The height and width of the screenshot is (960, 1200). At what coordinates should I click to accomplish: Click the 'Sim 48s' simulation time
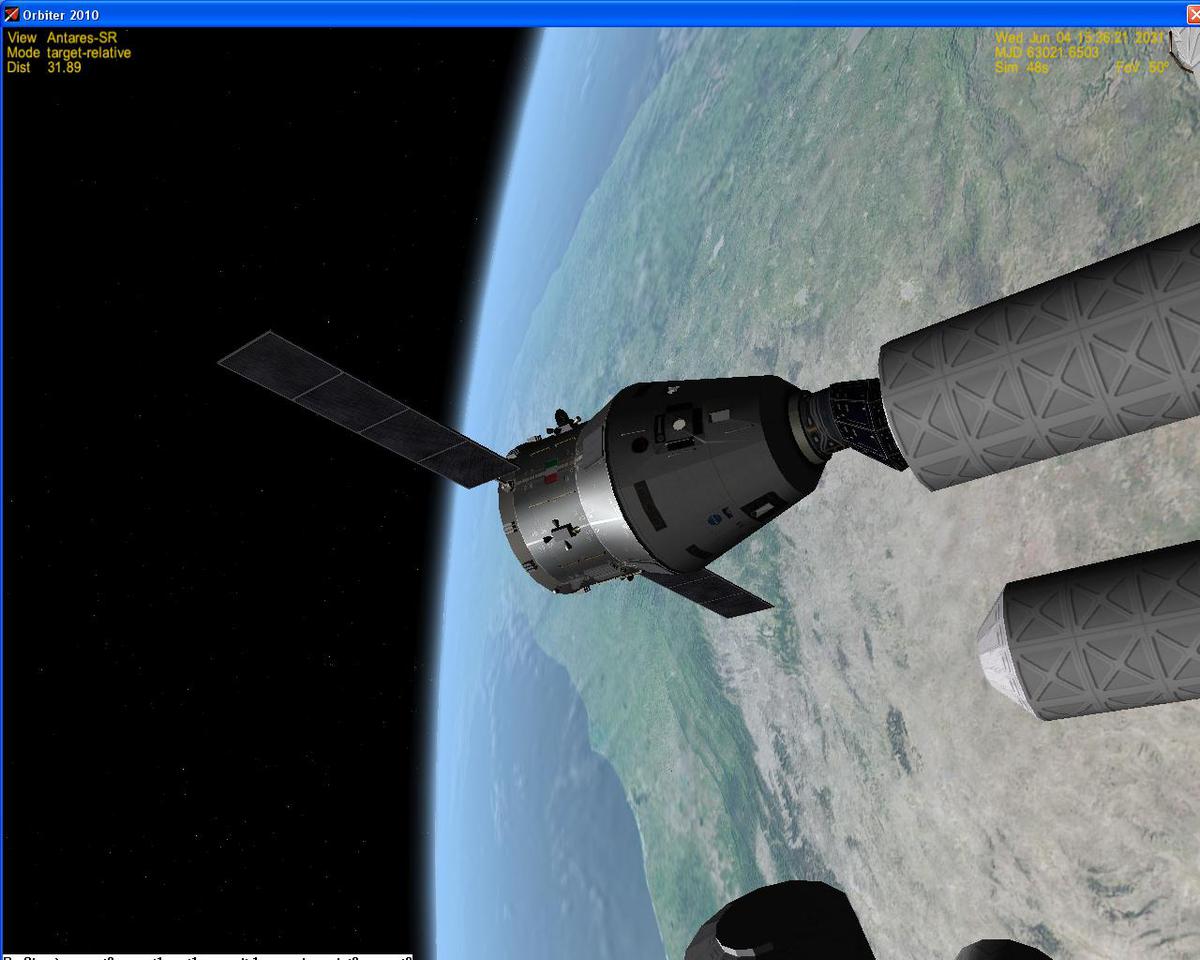pyautogui.click(x=1021, y=68)
